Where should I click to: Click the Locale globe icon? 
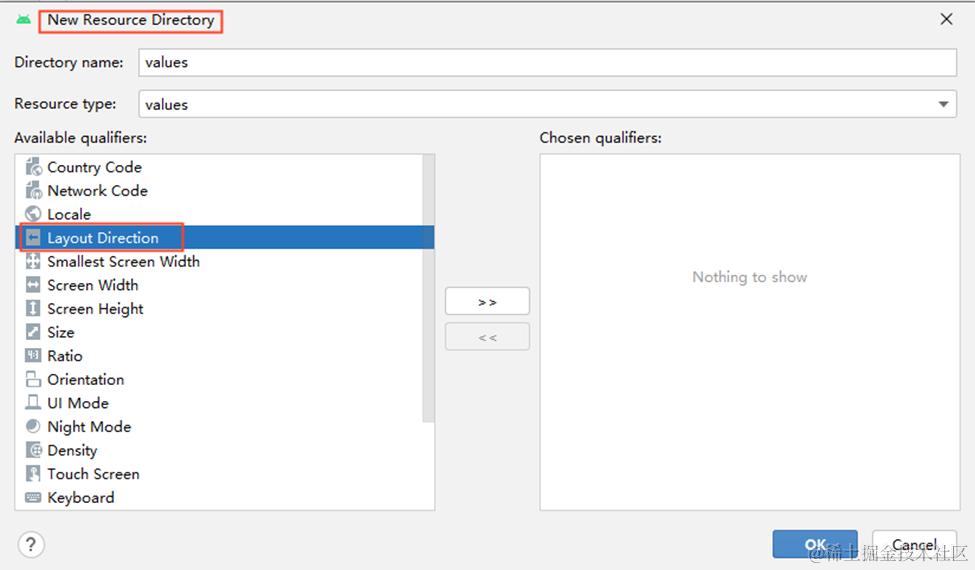[34, 214]
